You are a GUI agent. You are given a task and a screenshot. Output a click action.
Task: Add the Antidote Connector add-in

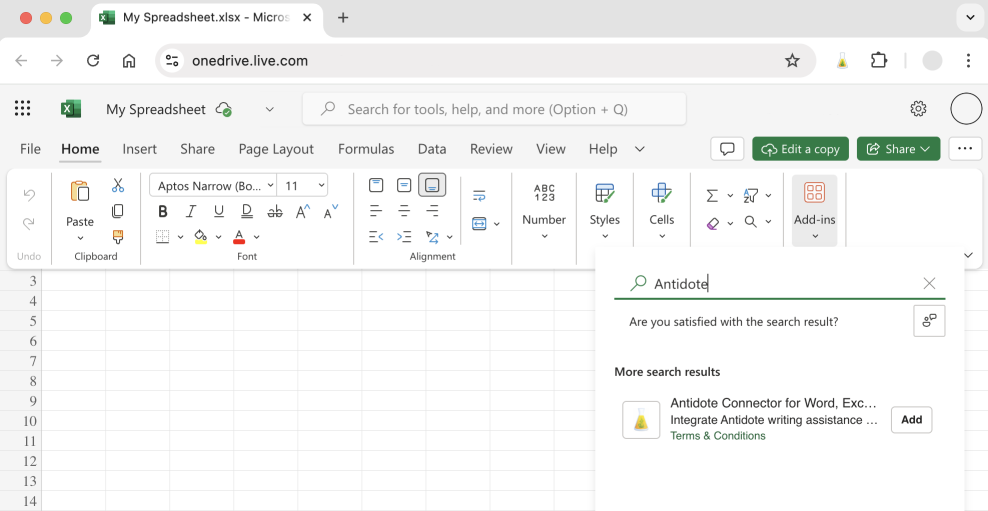coord(911,420)
